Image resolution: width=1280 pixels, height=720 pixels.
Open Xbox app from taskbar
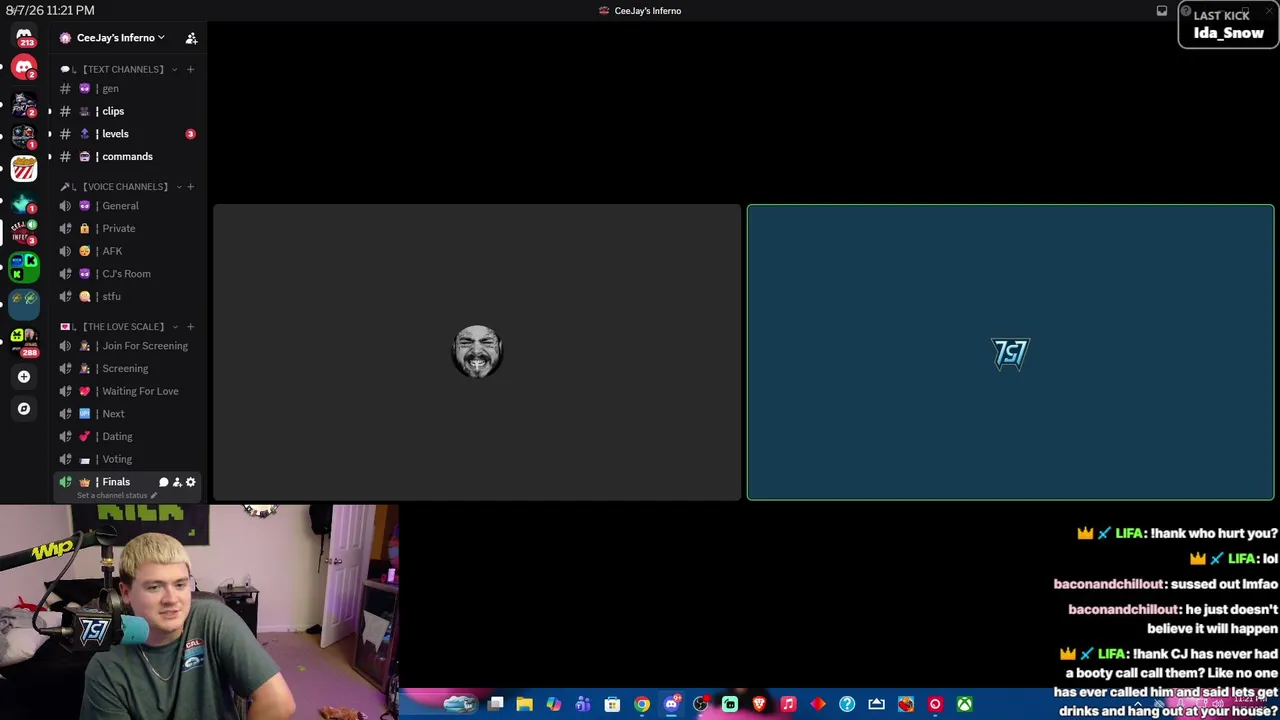coord(964,705)
